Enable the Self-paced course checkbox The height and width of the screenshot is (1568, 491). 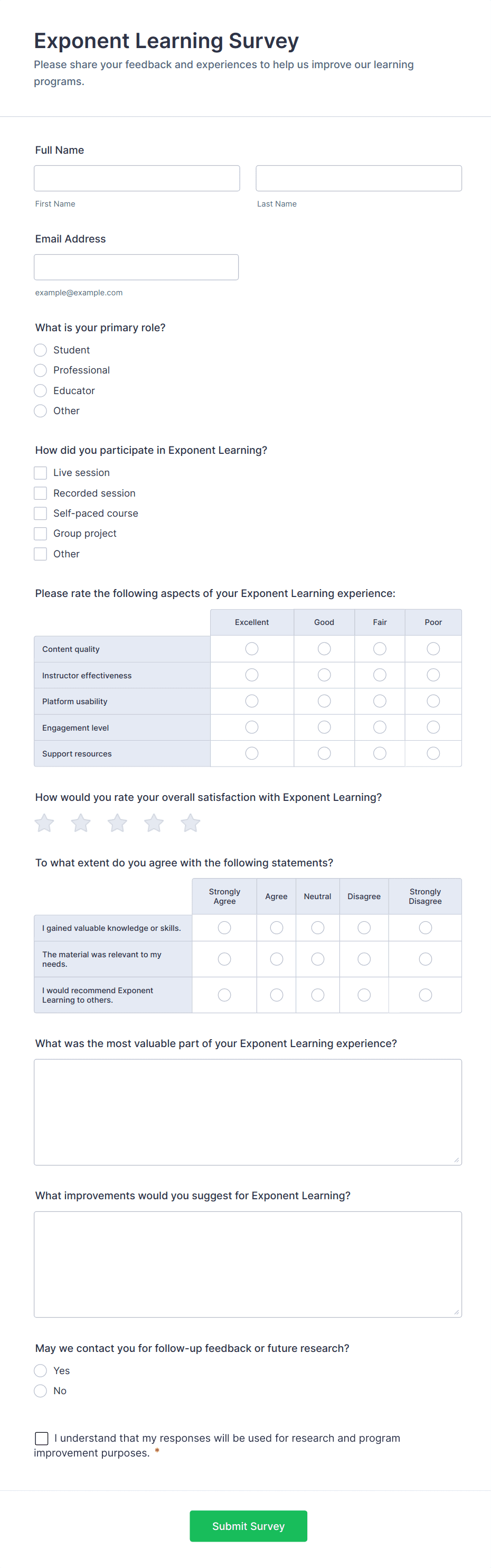click(40, 513)
